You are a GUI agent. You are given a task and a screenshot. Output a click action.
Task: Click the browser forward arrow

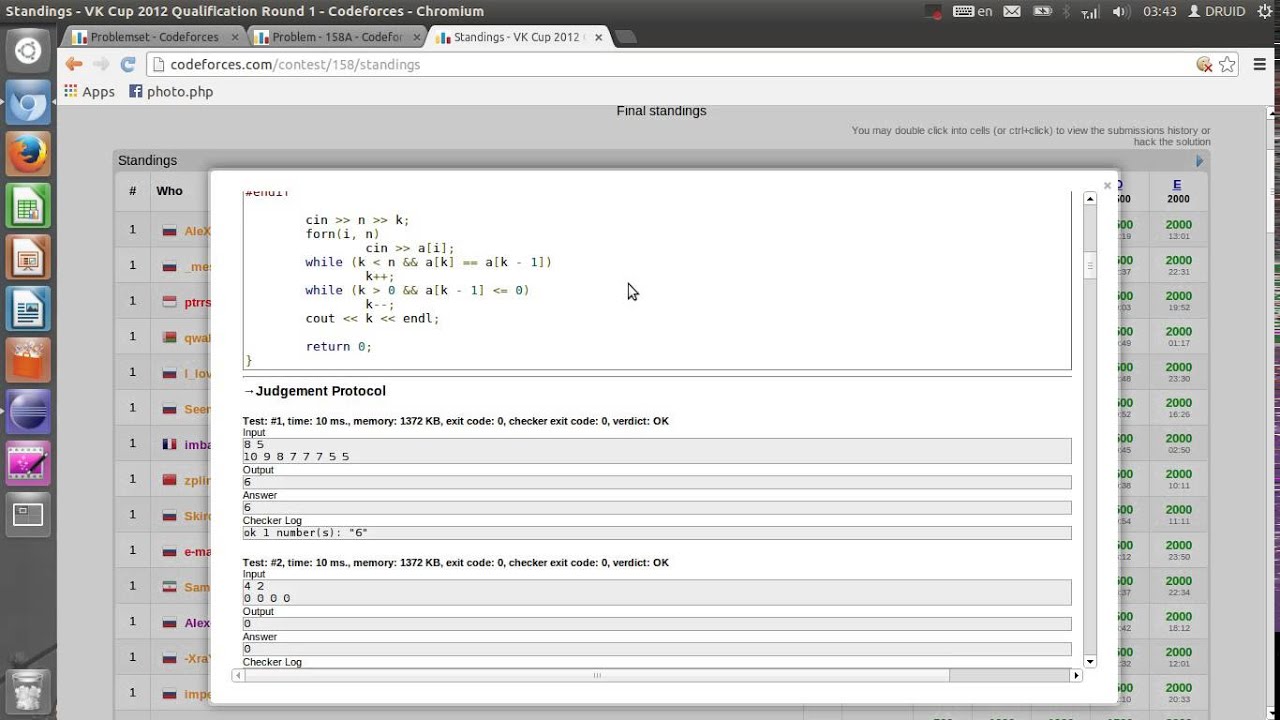(101, 64)
